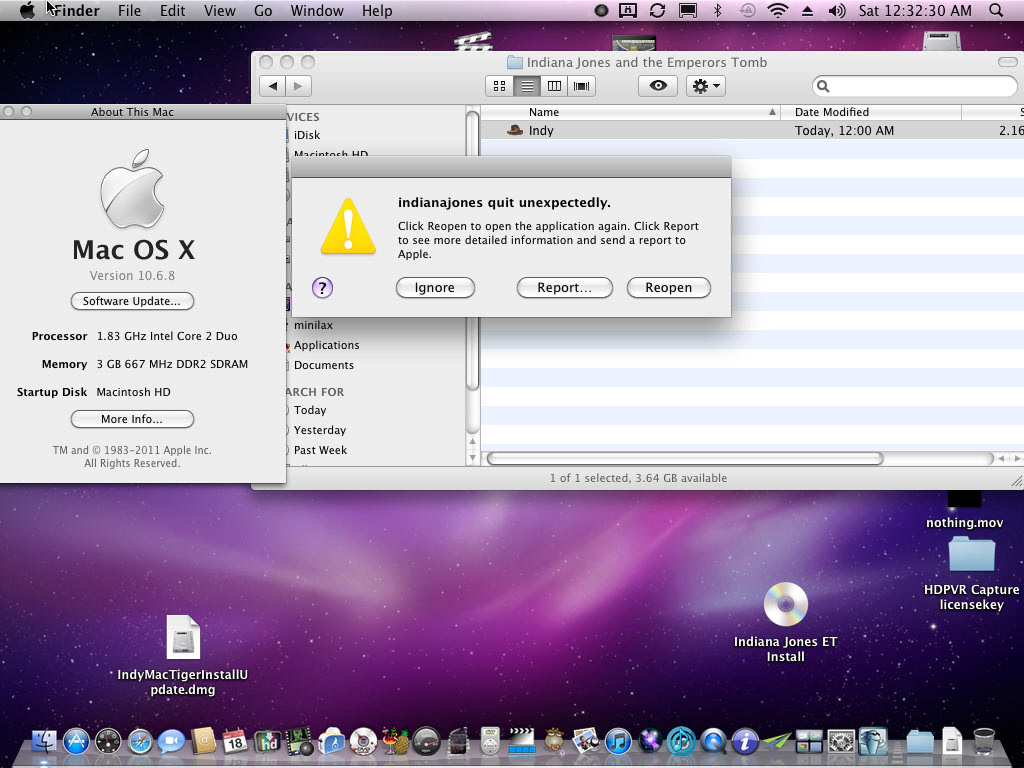
Task: Select iDisk in the Finder sidebar
Action: tap(307, 135)
